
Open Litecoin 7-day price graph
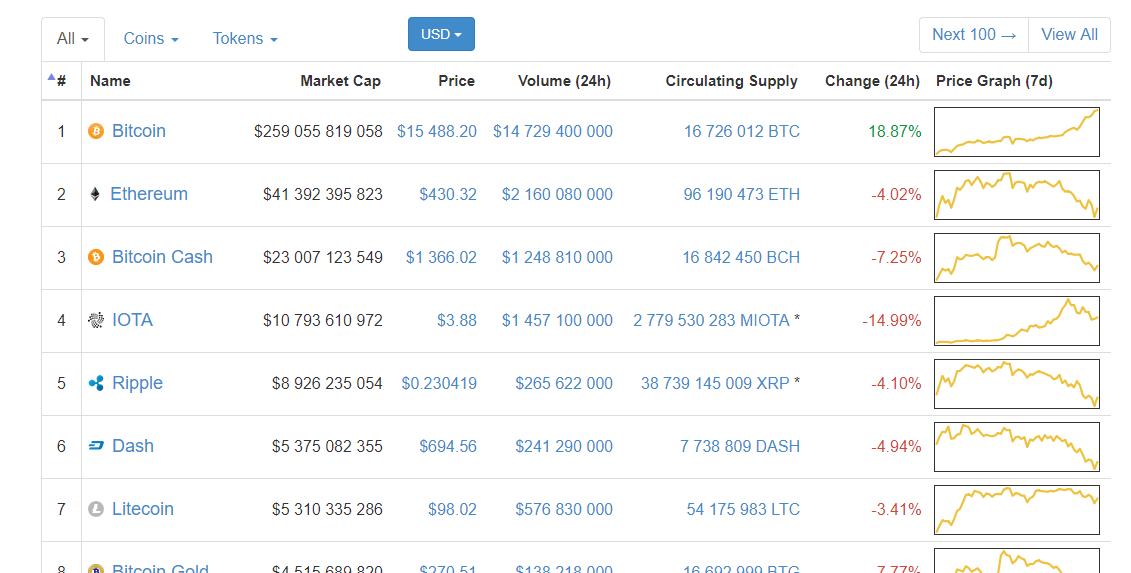click(x=1016, y=509)
